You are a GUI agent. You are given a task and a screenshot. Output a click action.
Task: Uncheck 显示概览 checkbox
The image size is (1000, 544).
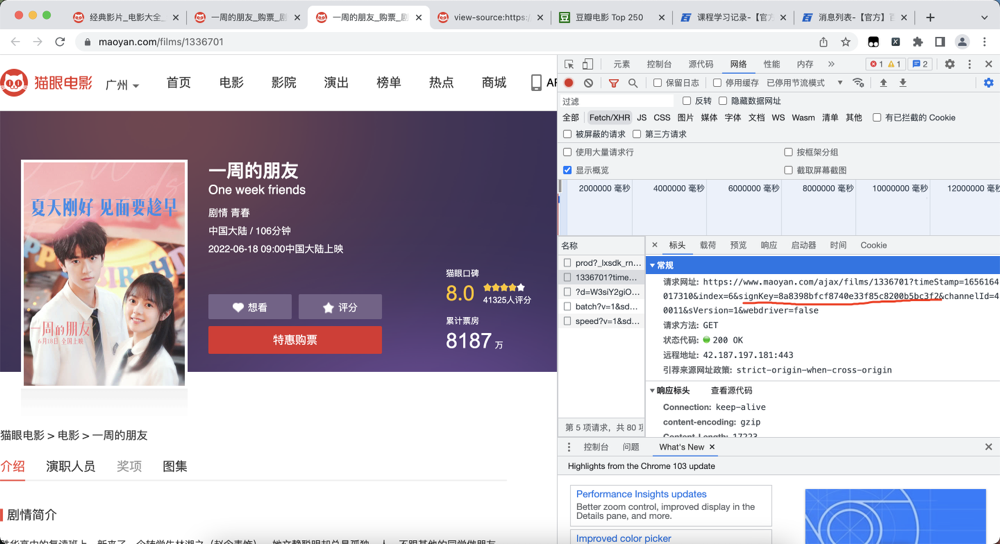pos(567,170)
